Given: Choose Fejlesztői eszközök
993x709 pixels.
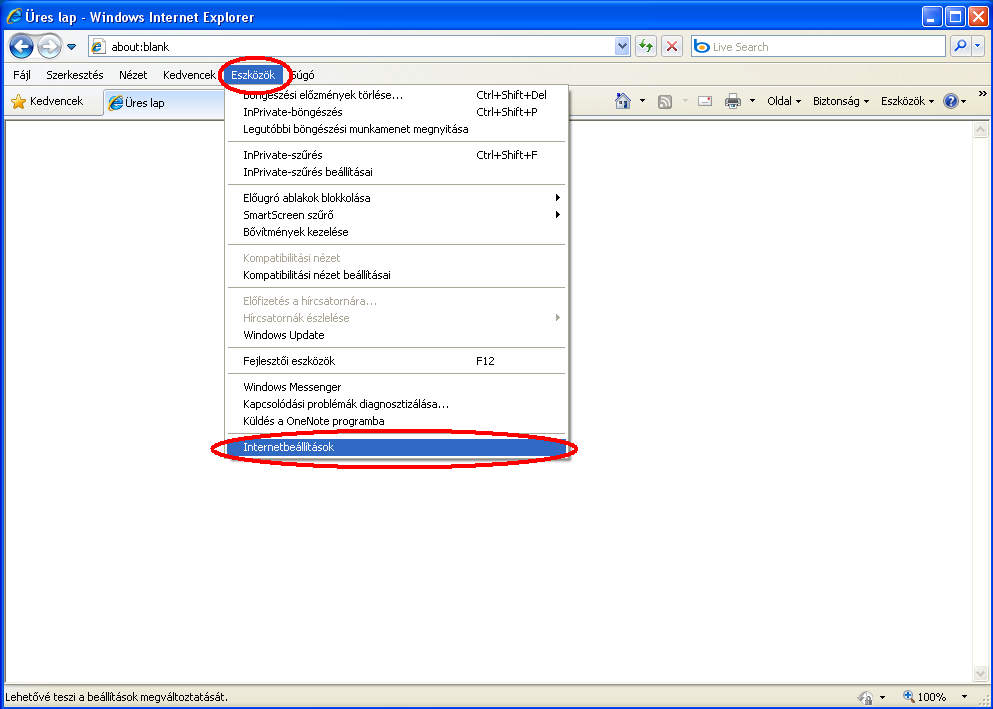Looking at the screenshot, I should point(397,361).
